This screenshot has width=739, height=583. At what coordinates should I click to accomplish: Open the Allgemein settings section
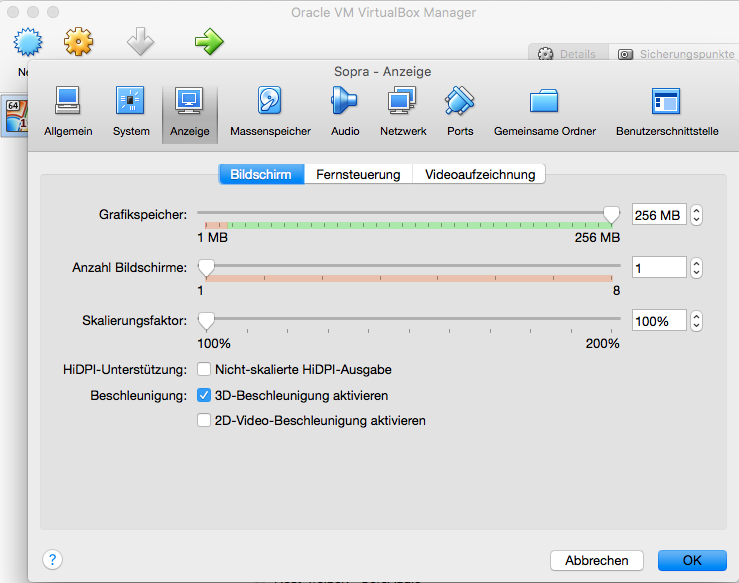point(68,112)
